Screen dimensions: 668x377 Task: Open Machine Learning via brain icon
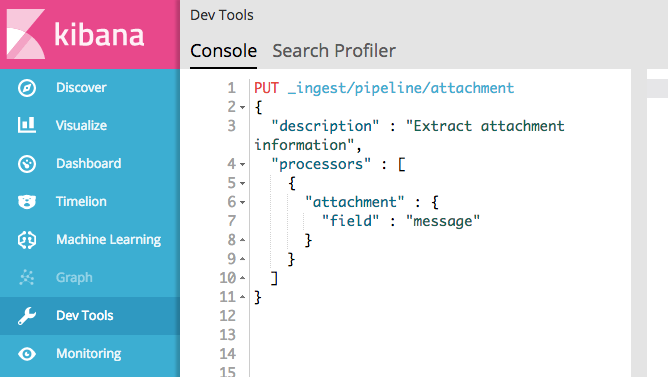pos(27,239)
